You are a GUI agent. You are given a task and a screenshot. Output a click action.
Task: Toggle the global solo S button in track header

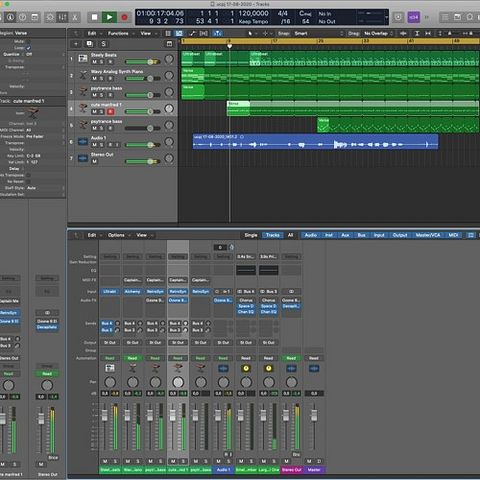tap(103, 44)
